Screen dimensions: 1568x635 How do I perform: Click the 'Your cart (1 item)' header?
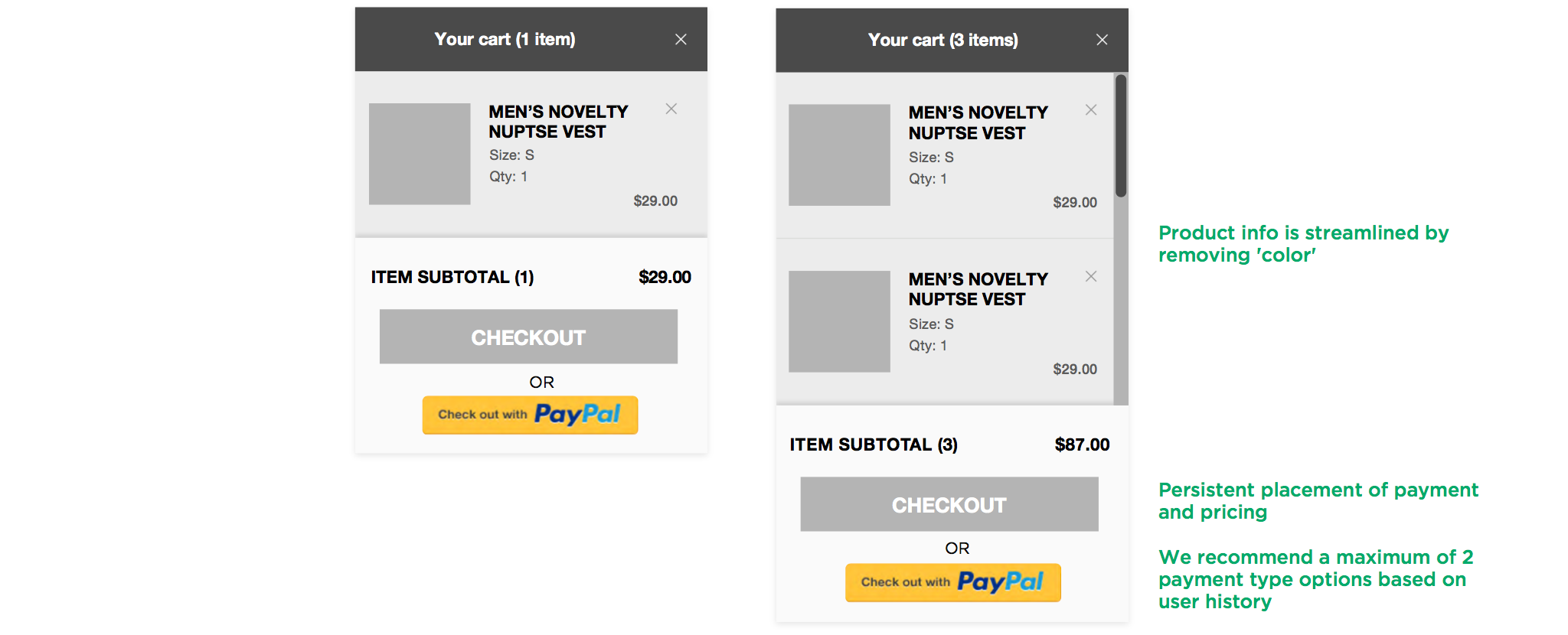(505, 39)
